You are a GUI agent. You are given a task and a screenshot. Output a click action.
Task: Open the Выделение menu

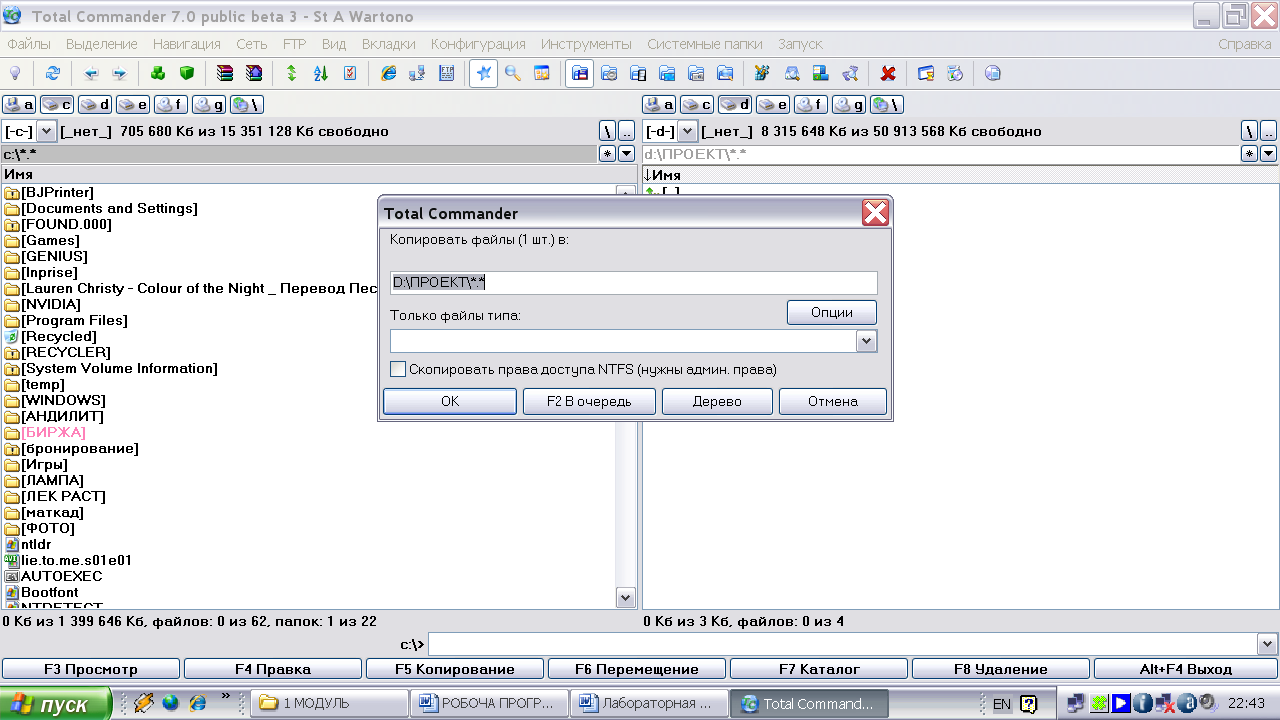tap(102, 44)
